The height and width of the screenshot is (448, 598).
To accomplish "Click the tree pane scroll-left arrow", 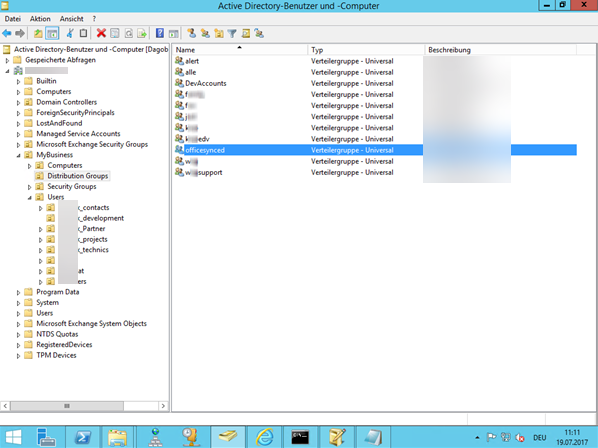I will pyautogui.click(x=5, y=406).
